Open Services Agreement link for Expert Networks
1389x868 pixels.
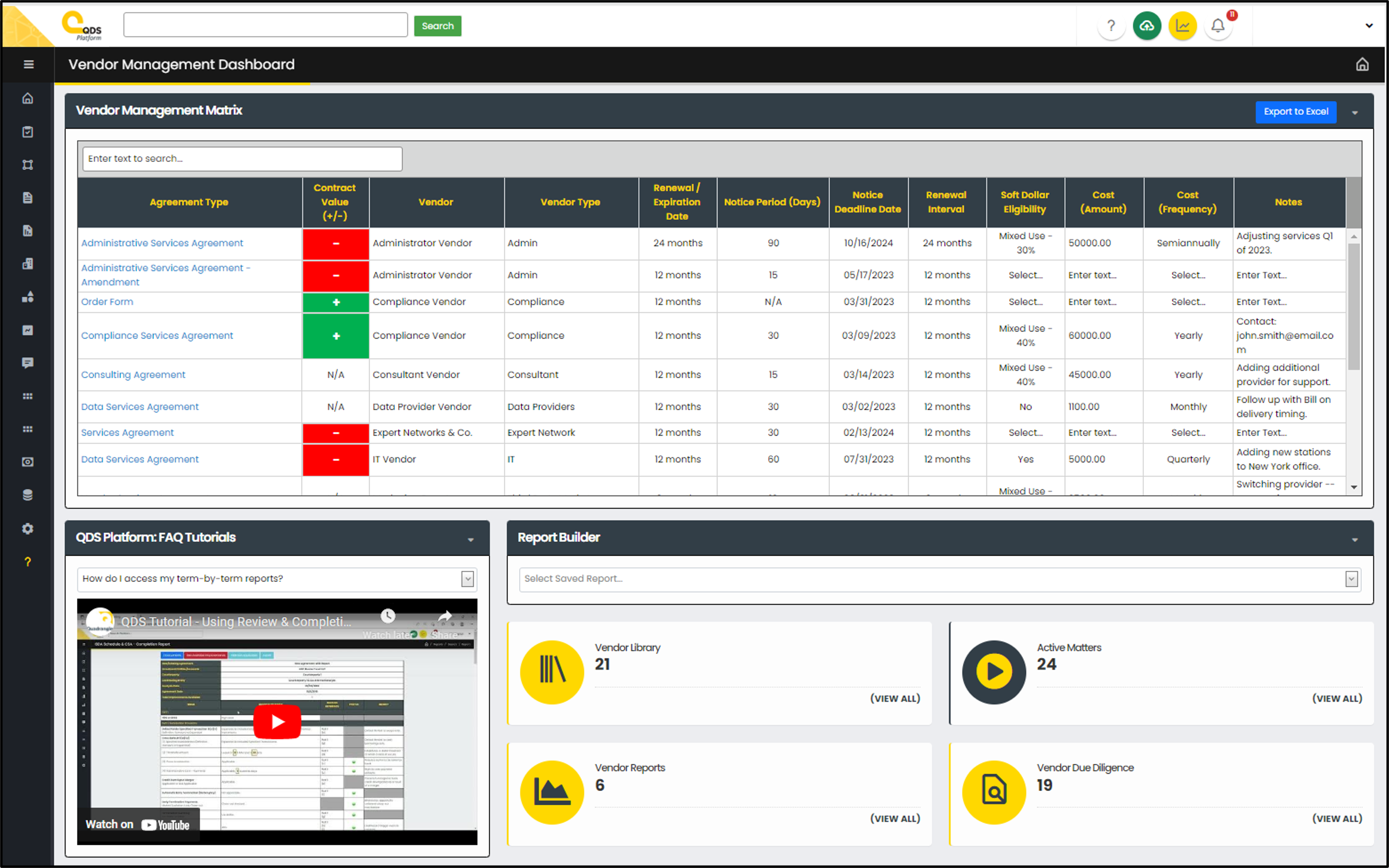[x=127, y=433]
